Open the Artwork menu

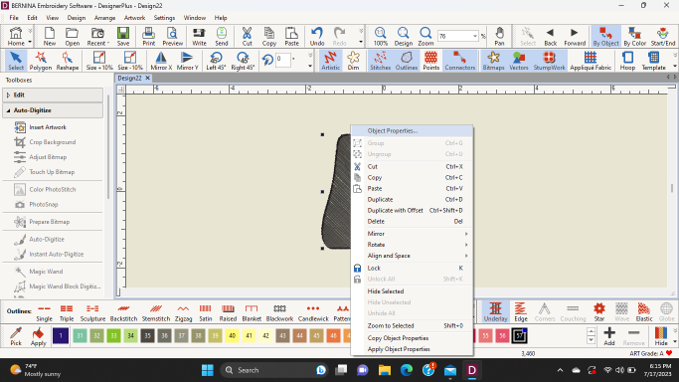click(x=134, y=18)
